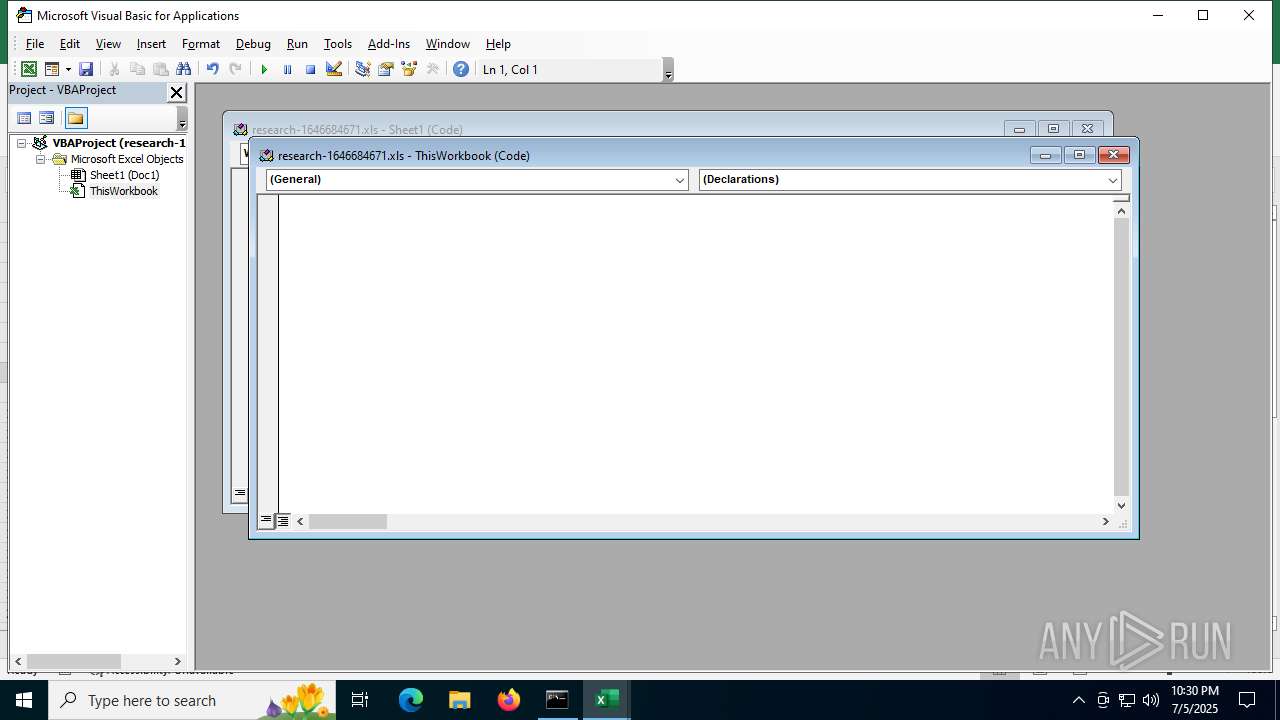
Task: Run the macro with the green play icon
Action: (x=264, y=69)
